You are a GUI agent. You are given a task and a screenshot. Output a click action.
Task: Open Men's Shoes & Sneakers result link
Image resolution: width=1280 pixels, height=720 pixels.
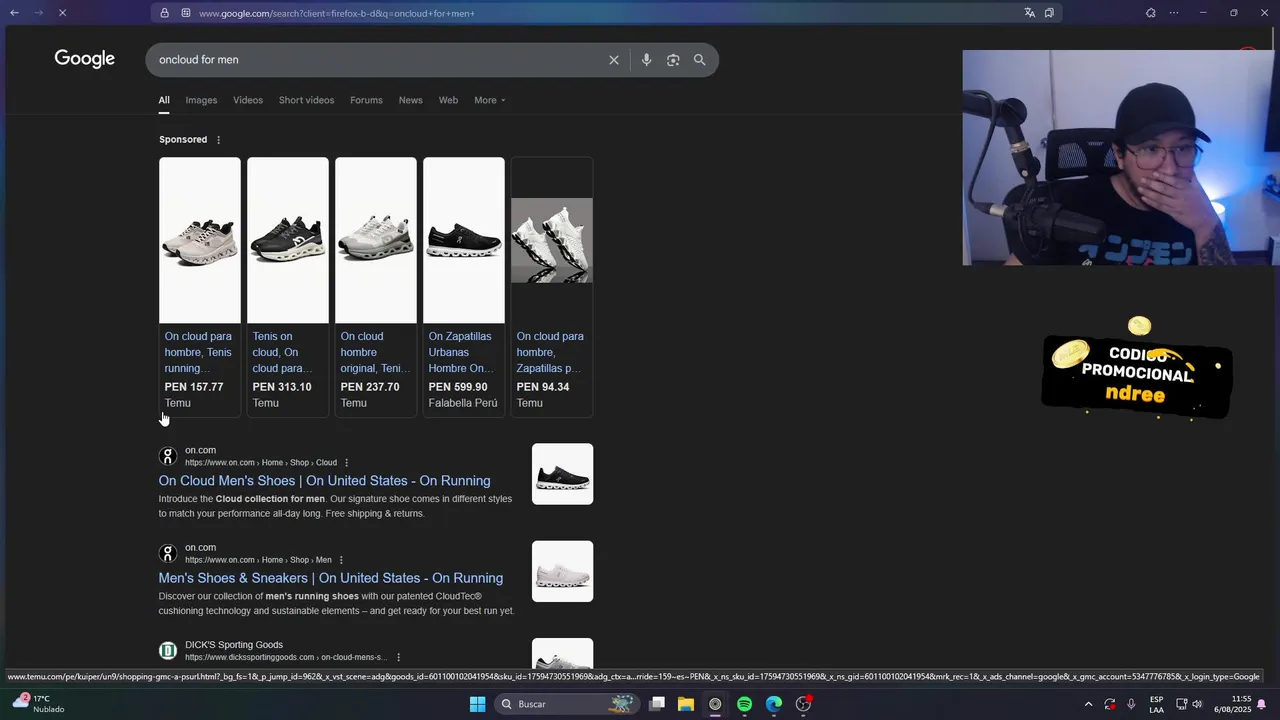(x=331, y=578)
